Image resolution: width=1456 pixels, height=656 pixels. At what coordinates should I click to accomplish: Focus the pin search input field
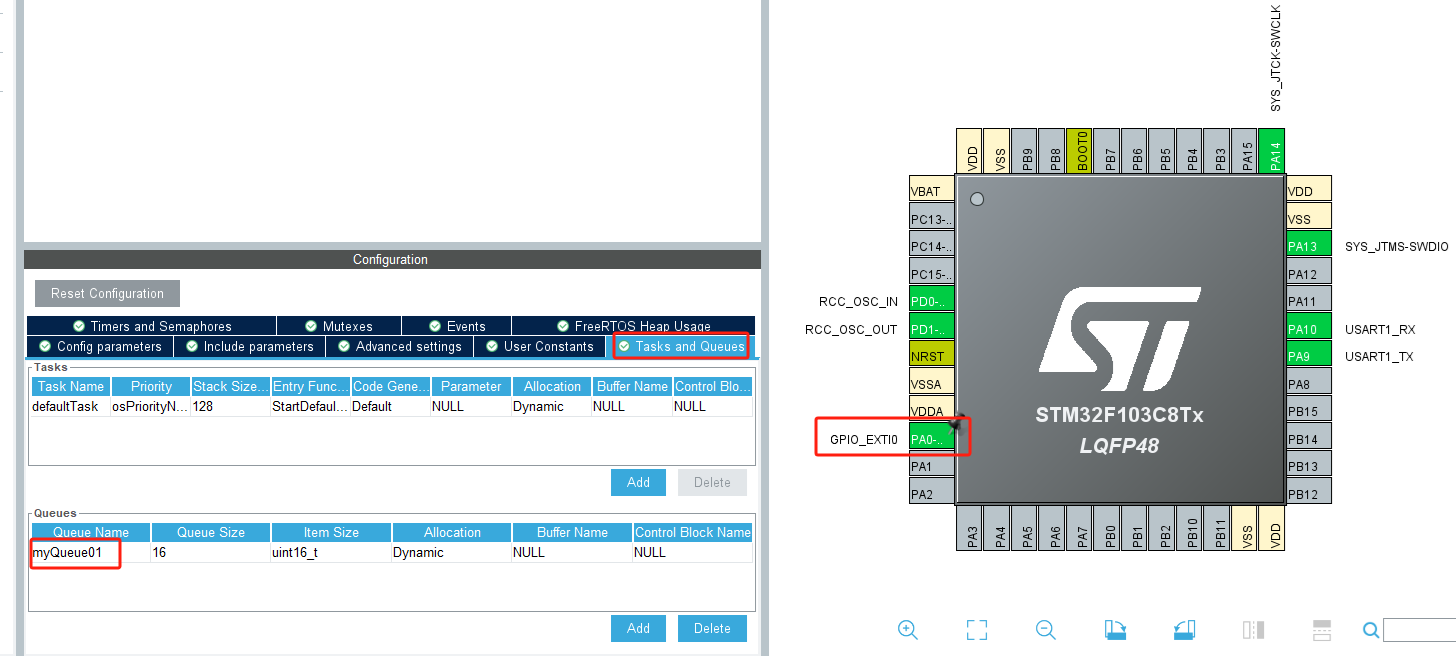[1419, 629]
